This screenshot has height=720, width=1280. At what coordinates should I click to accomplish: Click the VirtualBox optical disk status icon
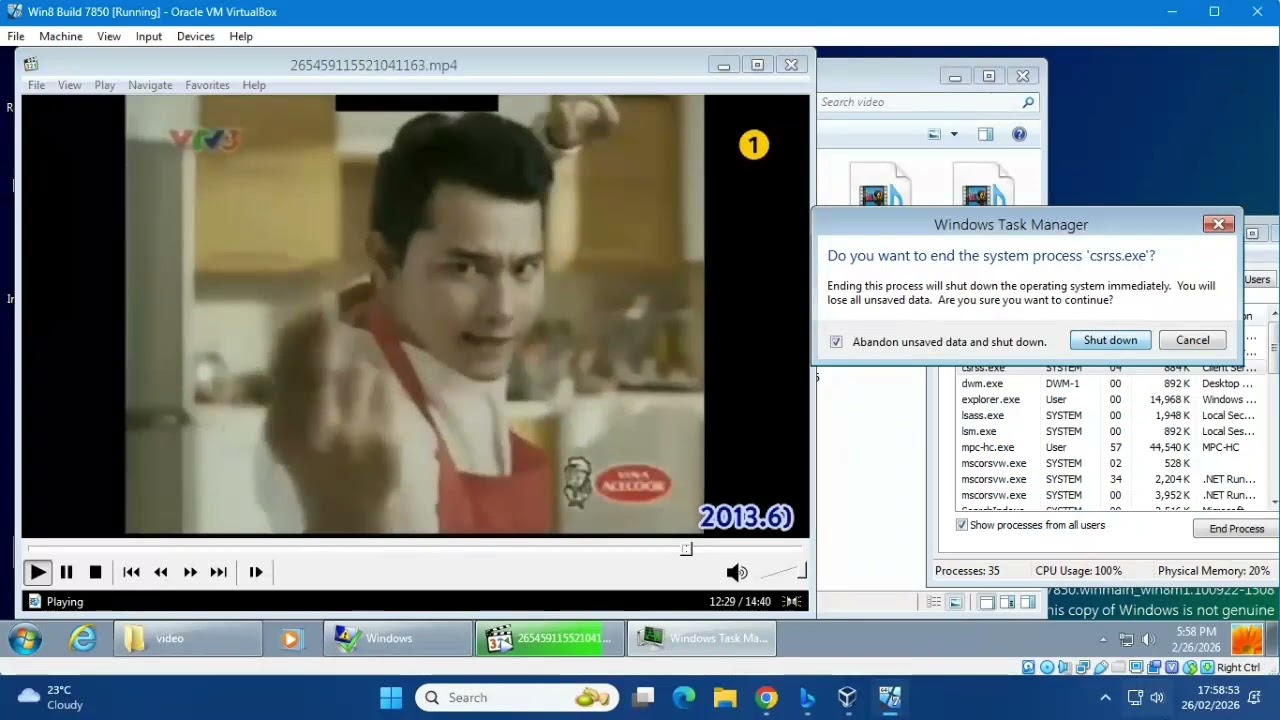[1047, 667]
